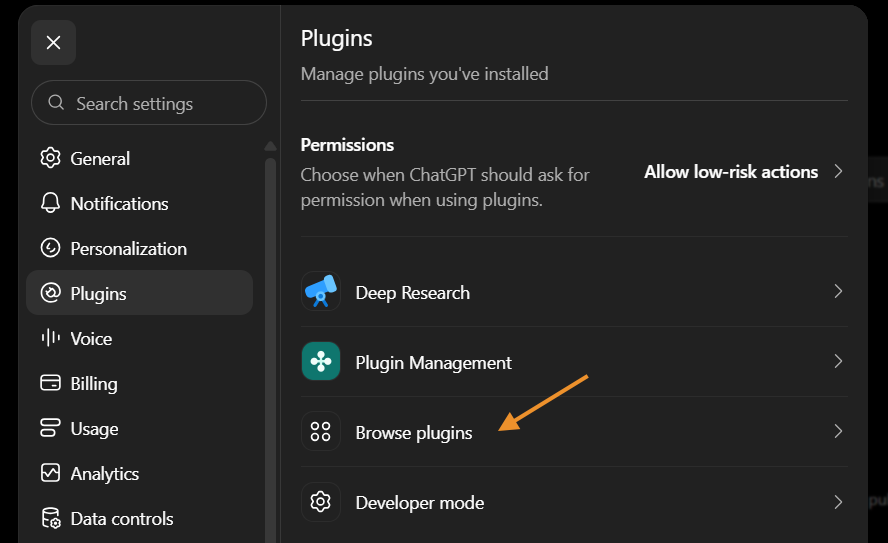Click the green Plugin Management icon
The width and height of the screenshot is (888, 543).
pyautogui.click(x=321, y=361)
